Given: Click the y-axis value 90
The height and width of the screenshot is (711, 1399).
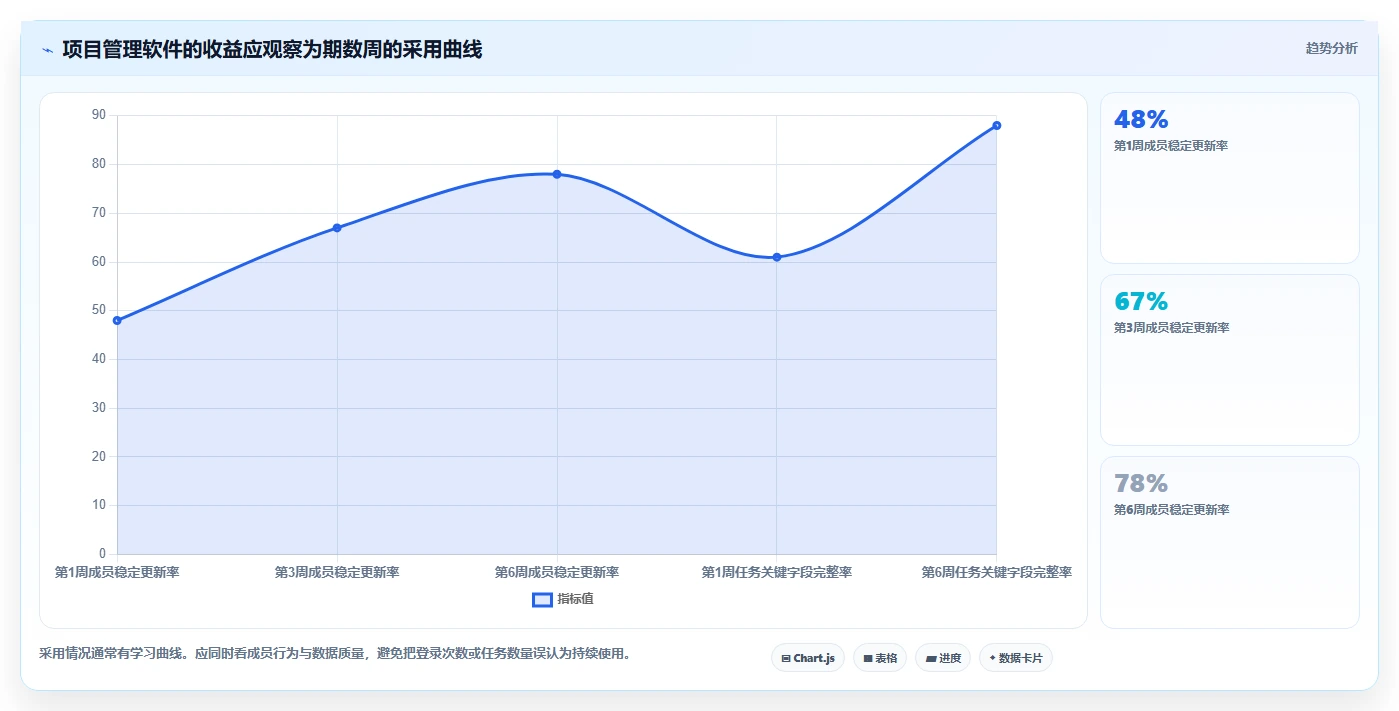Looking at the screenshot, I should click(x=98, y=115).
